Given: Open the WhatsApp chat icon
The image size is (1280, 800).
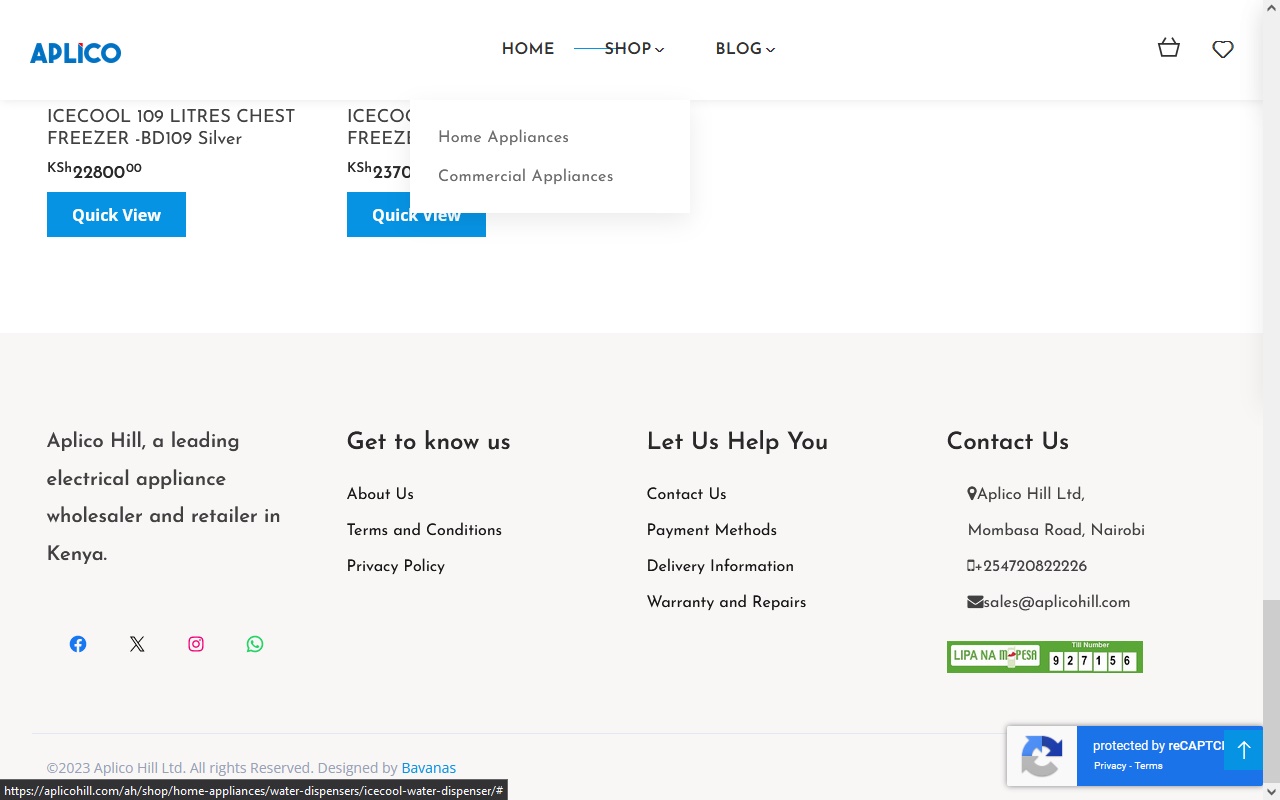Looking at the screenshot, I should [255, 644].
